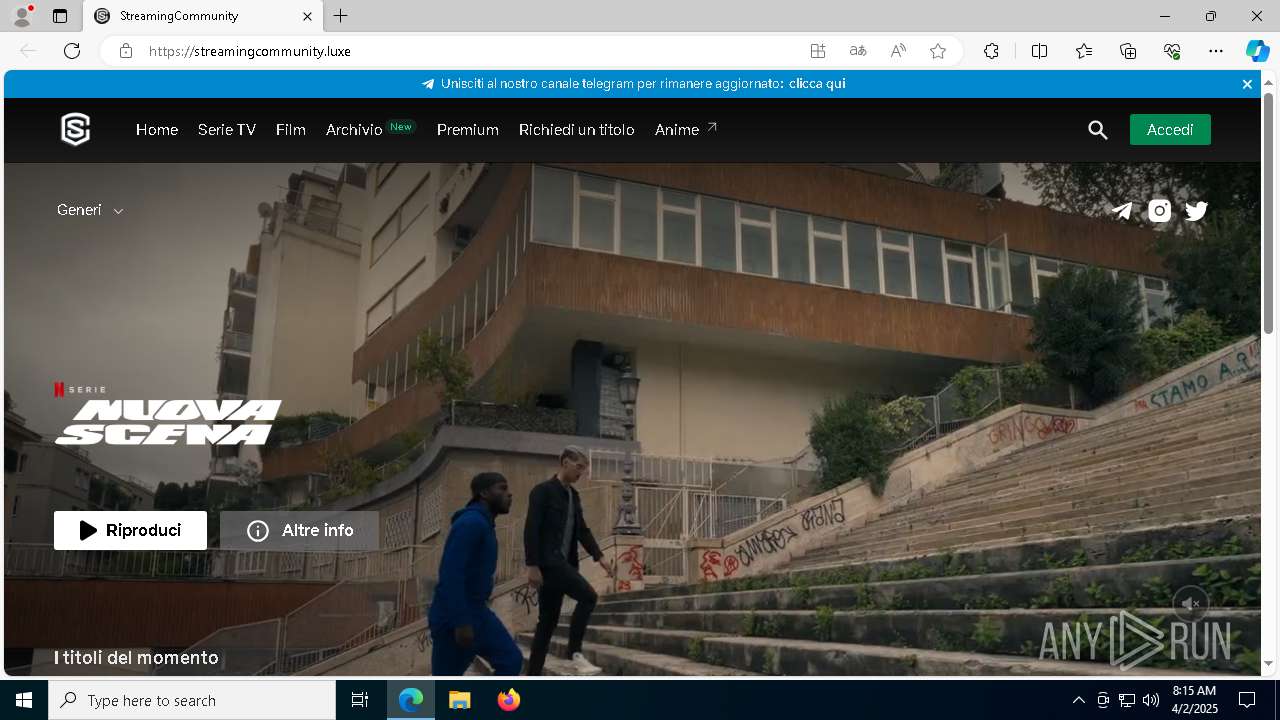The width and height of the screenshot is (1280, 720).
Task: Unmute the hero video sound
Action: 1191,604
